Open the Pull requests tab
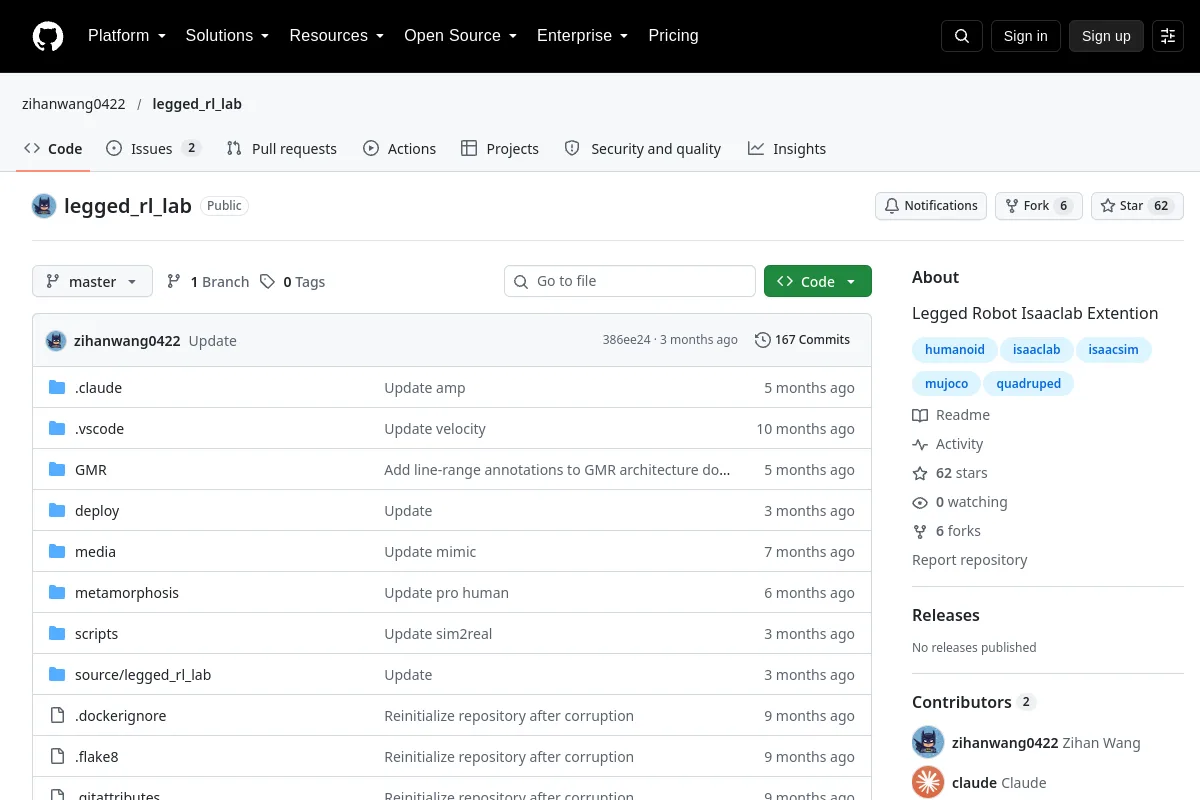Image resolution: width=1200 pixels, height=800 pixels. (282, 149)
